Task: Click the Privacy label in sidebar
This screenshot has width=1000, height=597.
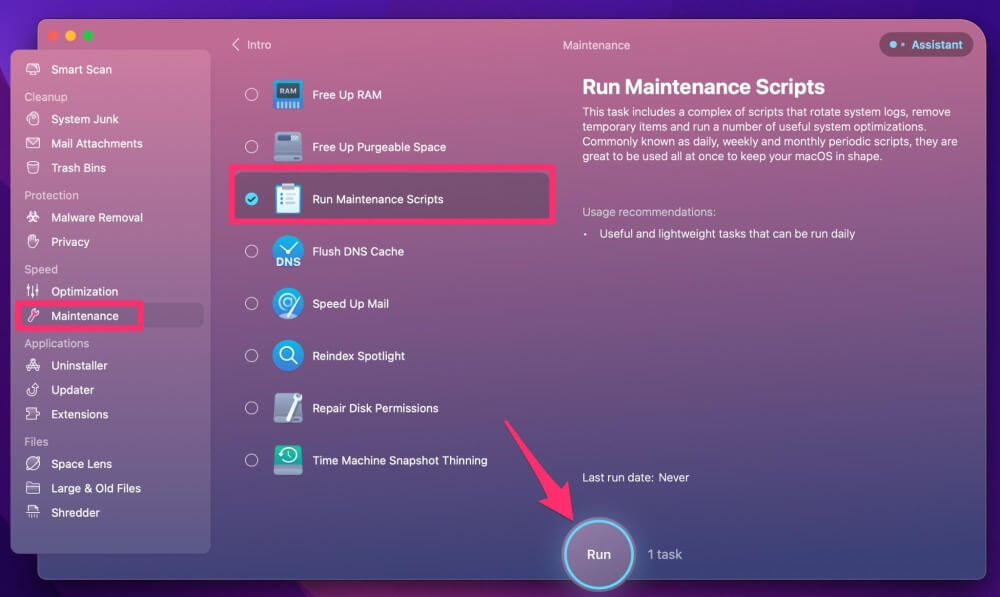Action: [70, 242]
